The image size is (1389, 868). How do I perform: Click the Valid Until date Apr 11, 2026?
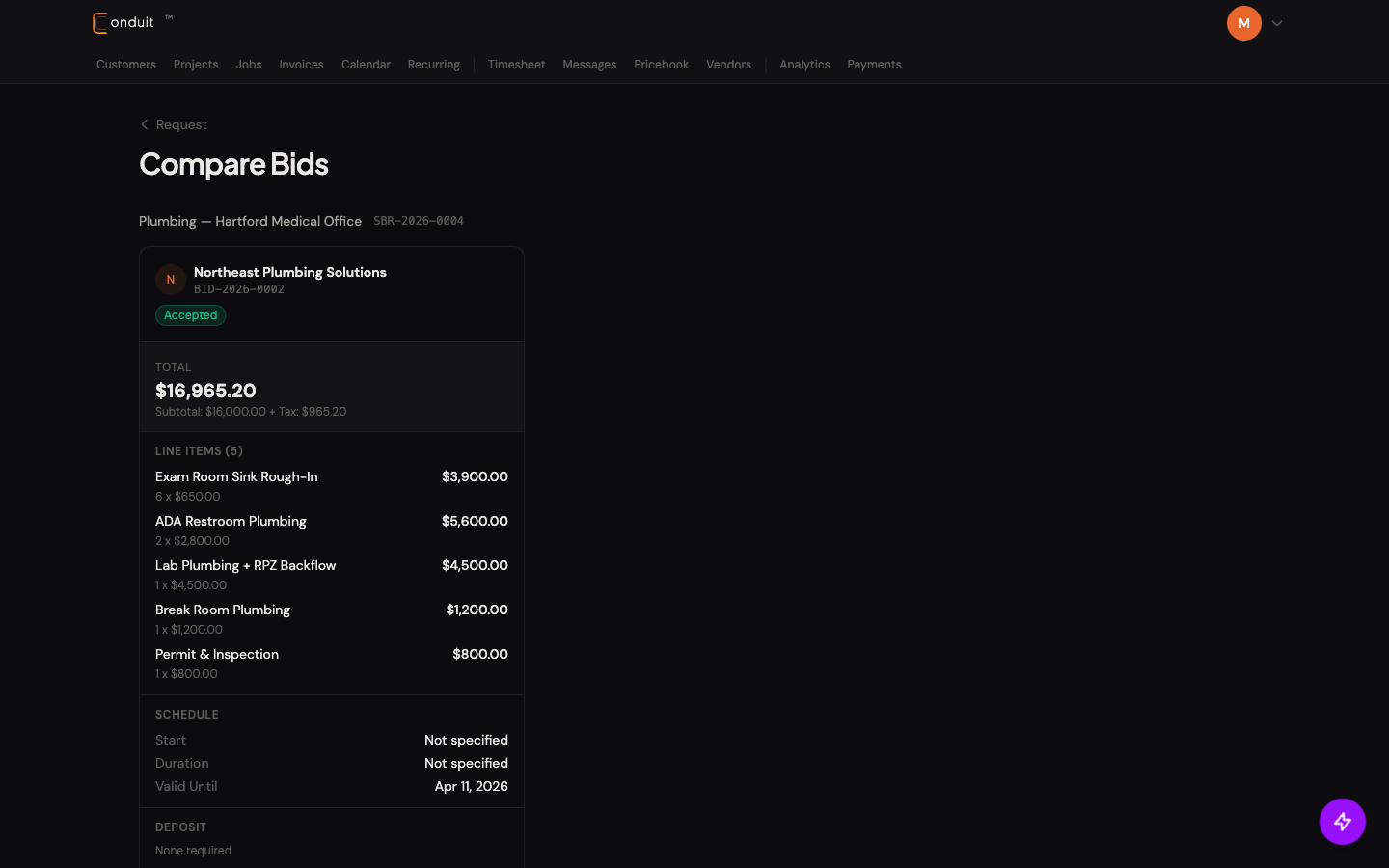tap(471, 786)
